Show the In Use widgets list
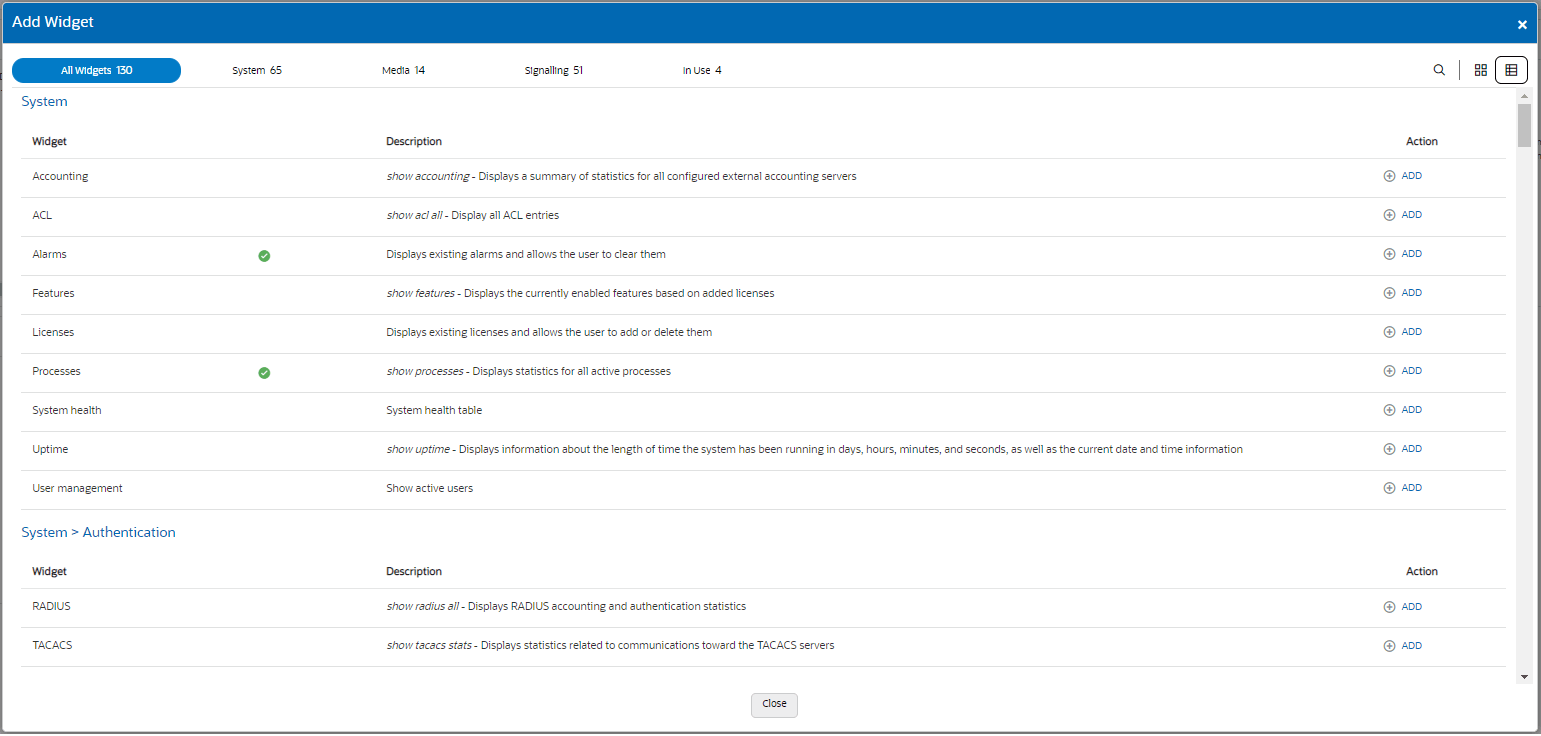This screenshot has width=1541, height=736. [702, 70]
